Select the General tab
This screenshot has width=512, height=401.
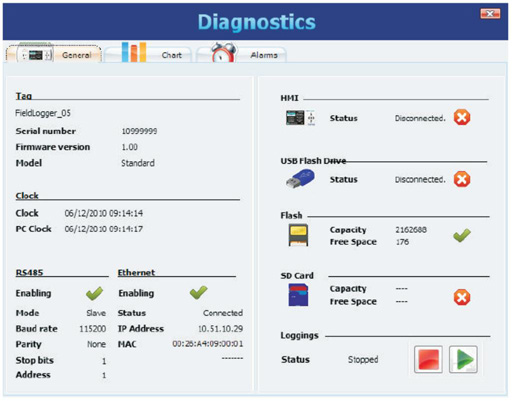tap(54, 54)
